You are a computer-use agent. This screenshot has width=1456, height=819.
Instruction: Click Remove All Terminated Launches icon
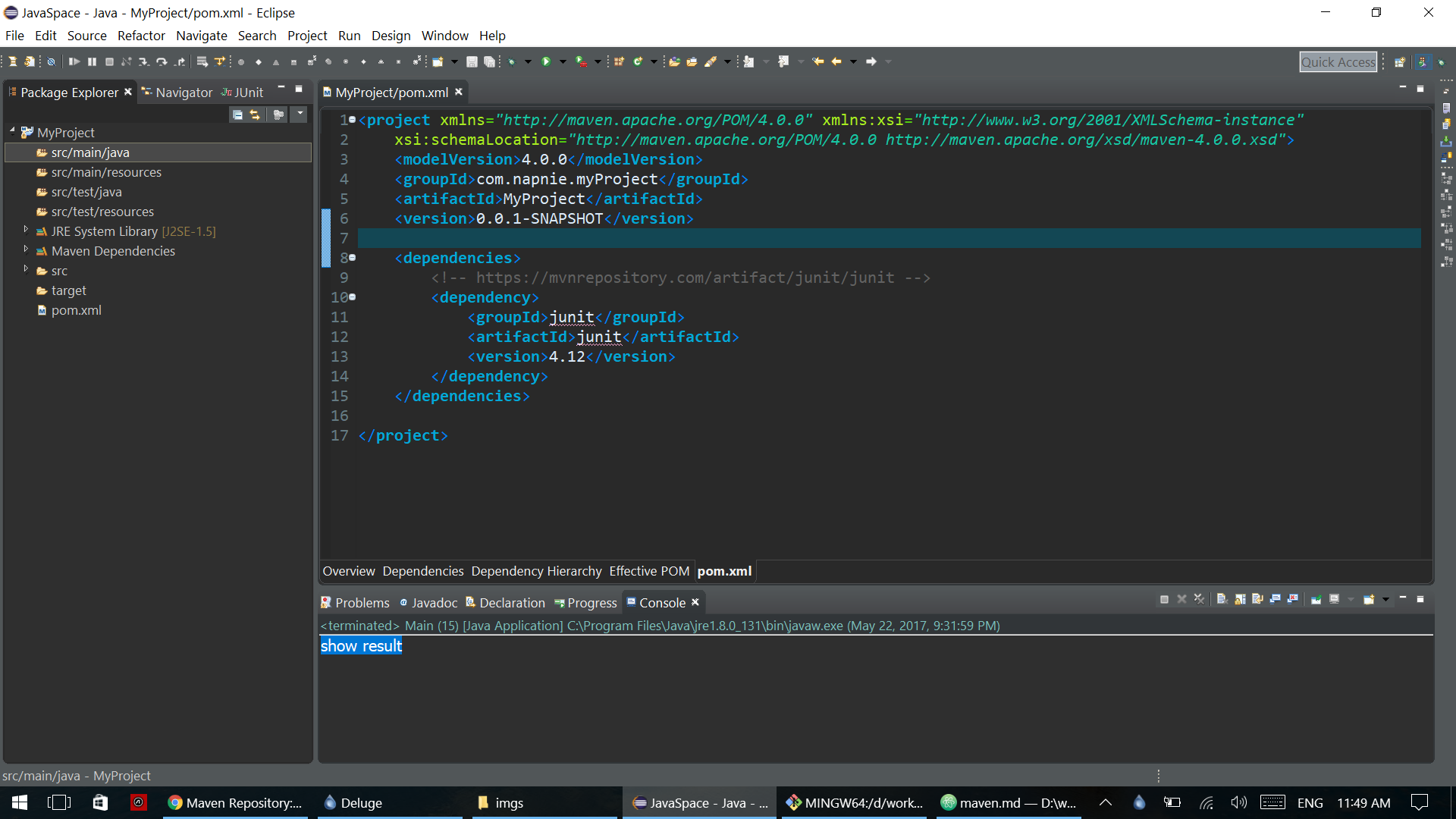(x=1199, y=599)
